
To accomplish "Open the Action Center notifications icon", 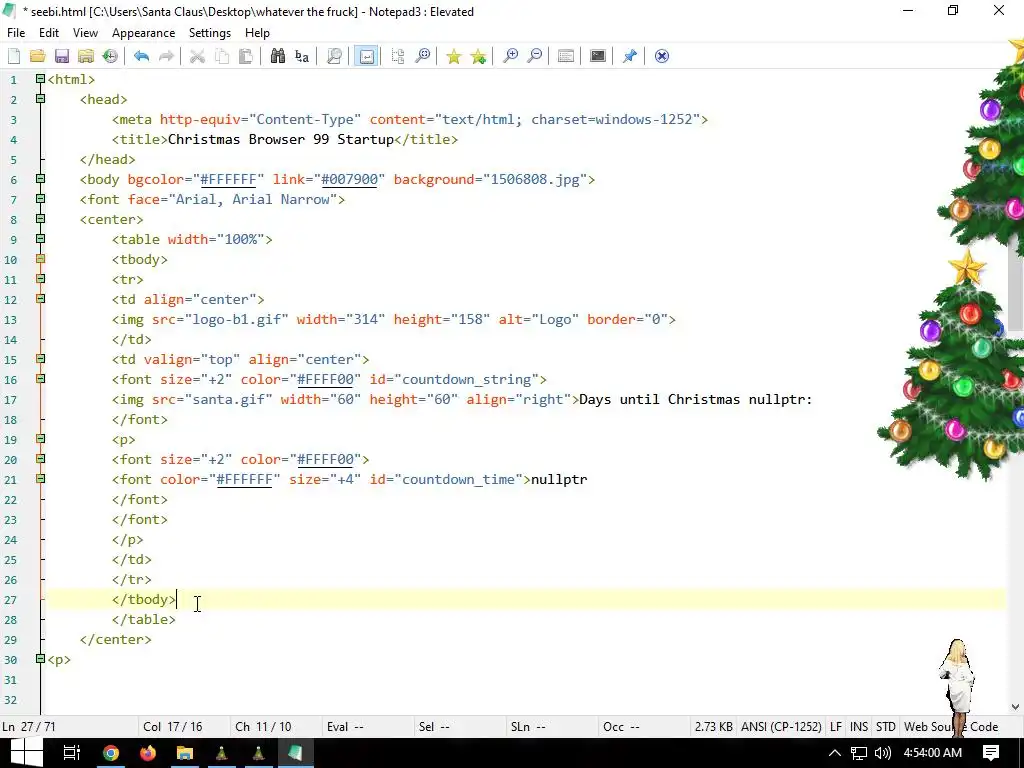I will (991, 753).
